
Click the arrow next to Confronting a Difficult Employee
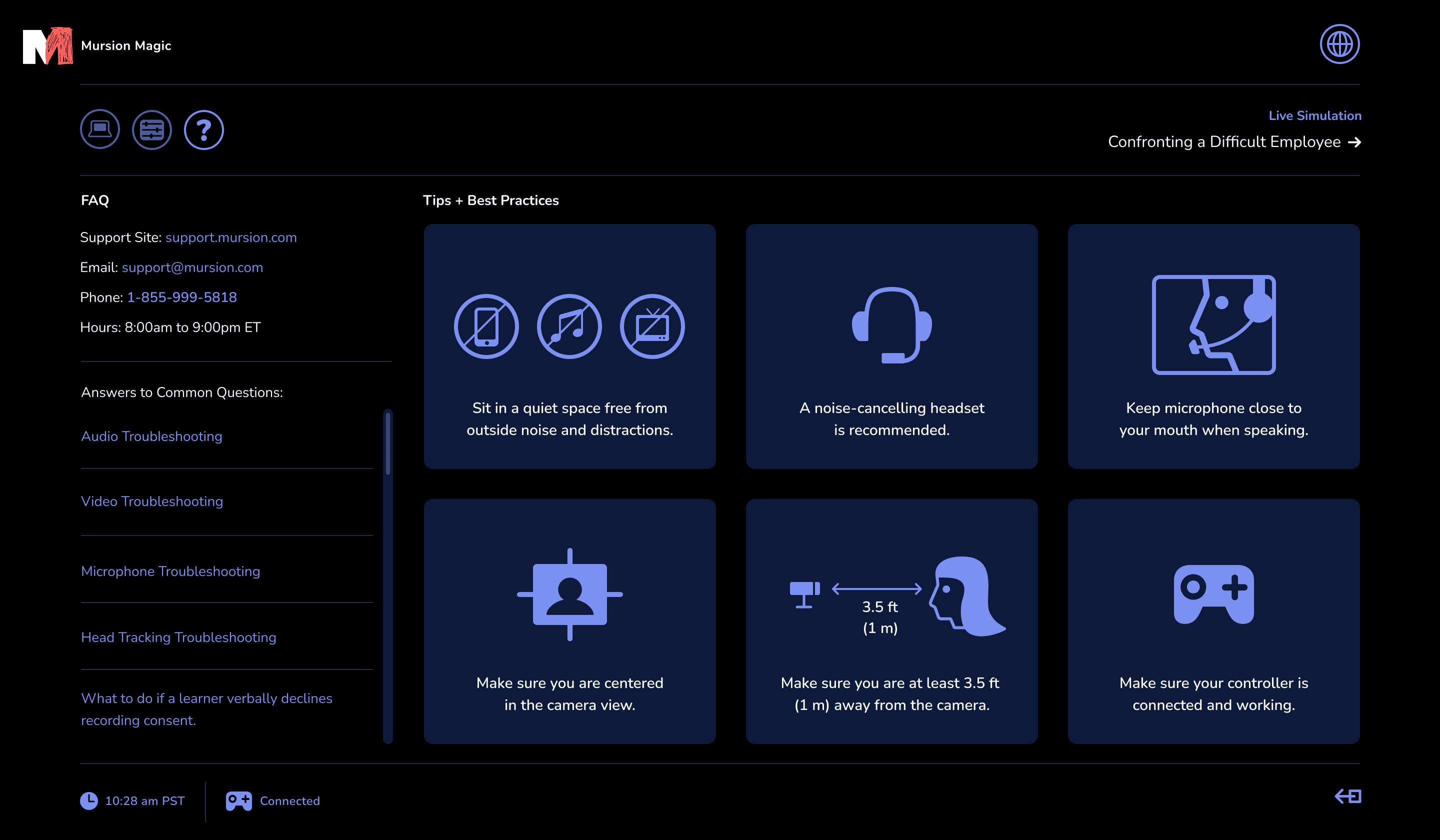(x=1354, y=142)
